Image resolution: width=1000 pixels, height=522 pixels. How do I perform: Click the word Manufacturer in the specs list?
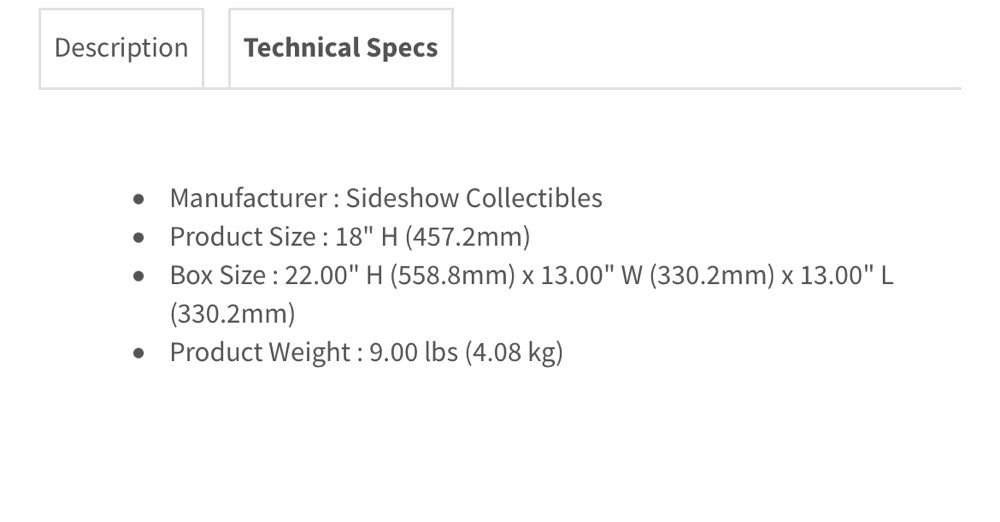click(x=247, y=198)
